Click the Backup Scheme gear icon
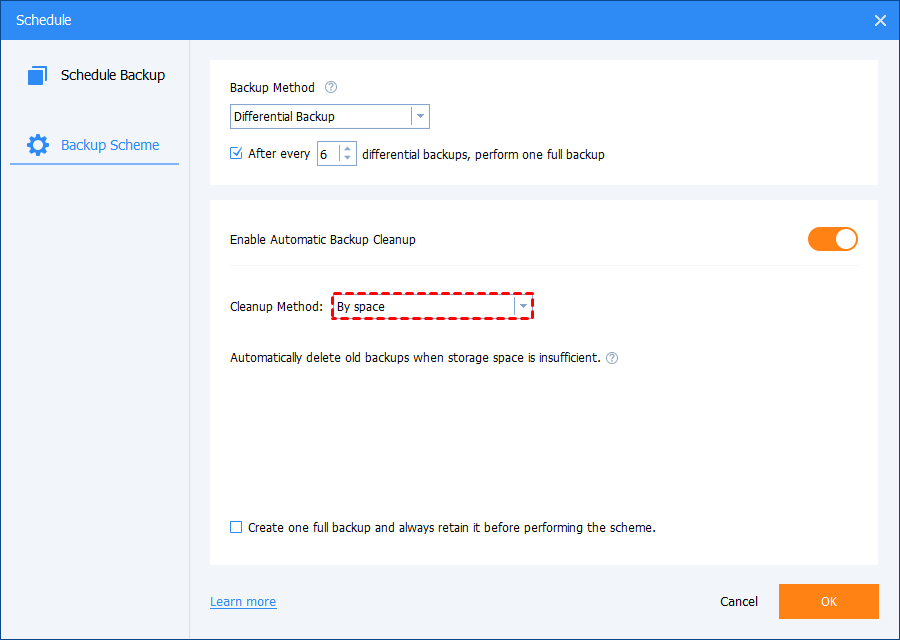 (x=38, y=145)
